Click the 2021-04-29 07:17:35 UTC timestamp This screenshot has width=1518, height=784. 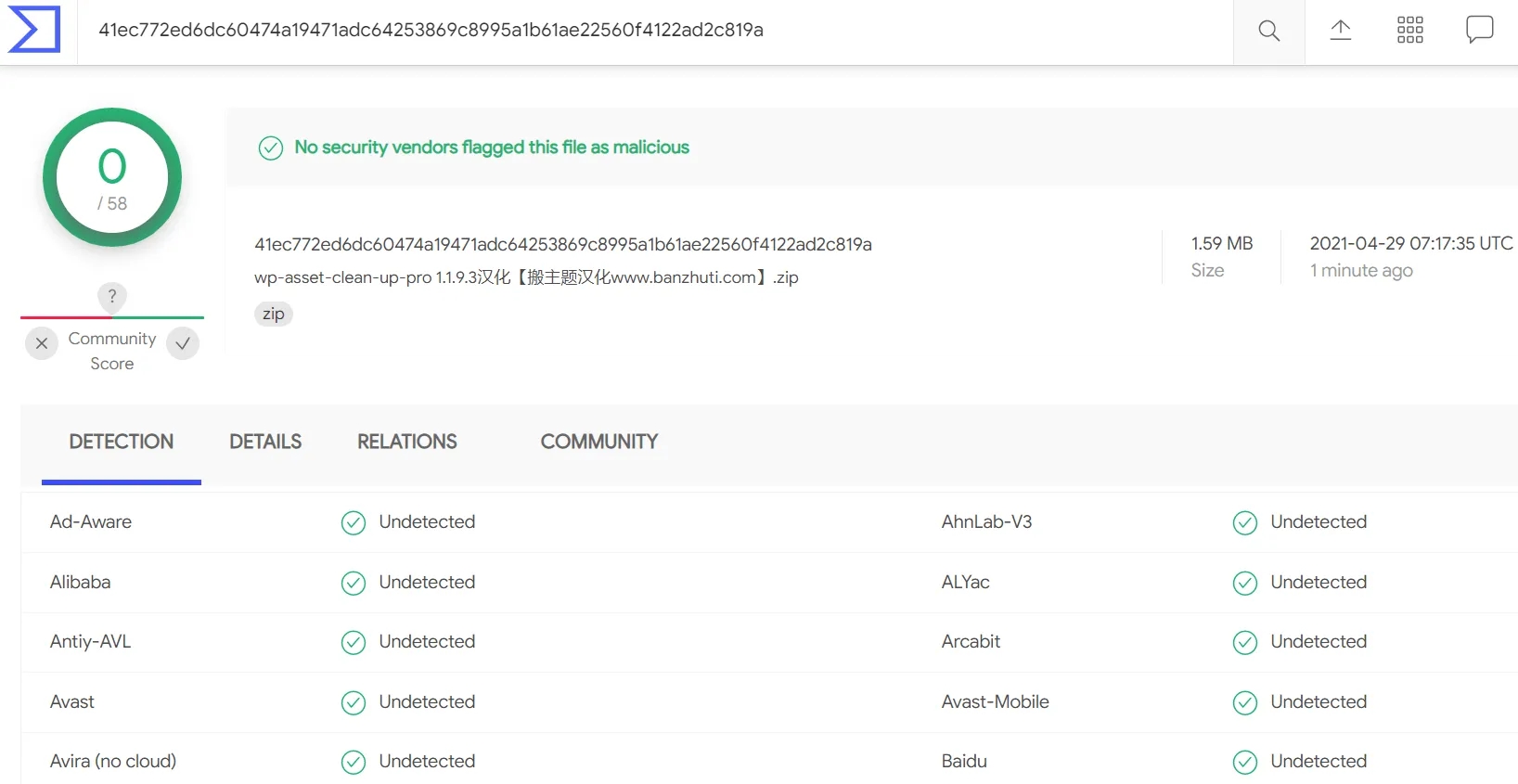[1411, 243]
